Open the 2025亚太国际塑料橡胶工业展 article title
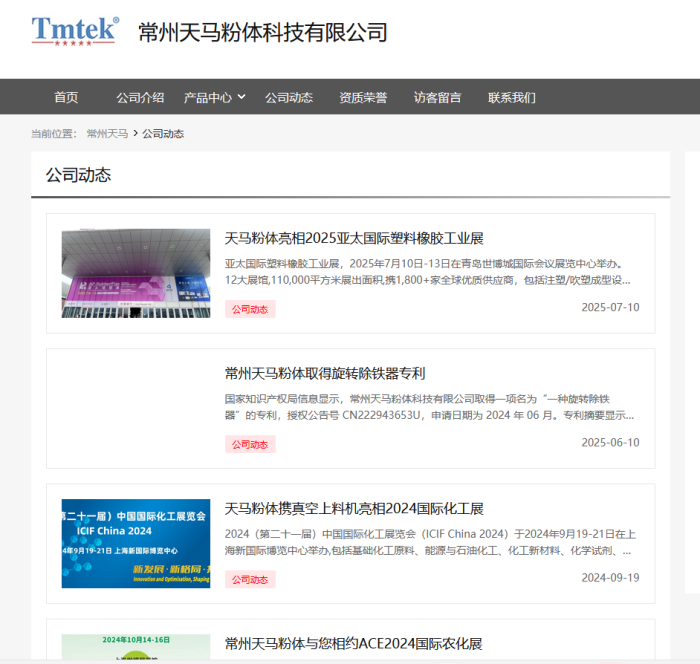 tap(354, 238)
